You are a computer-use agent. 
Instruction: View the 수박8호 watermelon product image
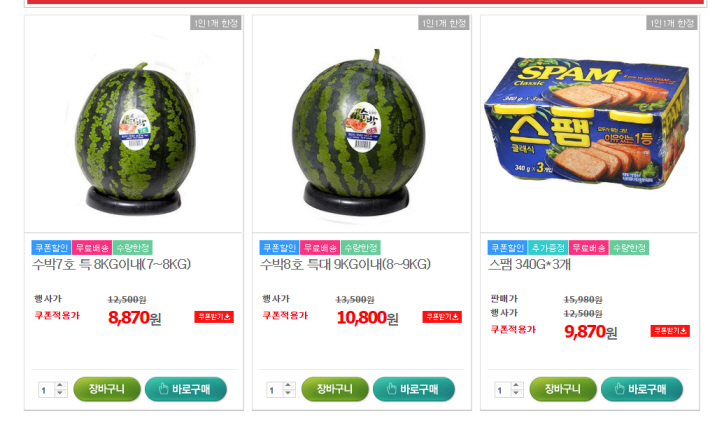362,124
